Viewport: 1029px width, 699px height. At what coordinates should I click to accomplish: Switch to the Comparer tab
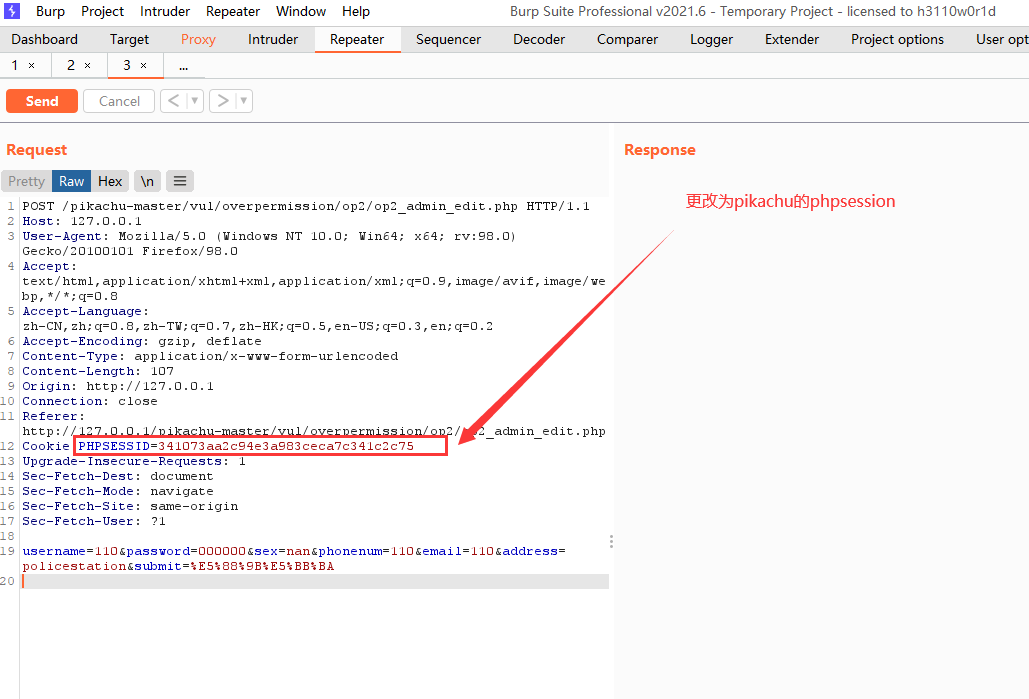pos(627,39)
